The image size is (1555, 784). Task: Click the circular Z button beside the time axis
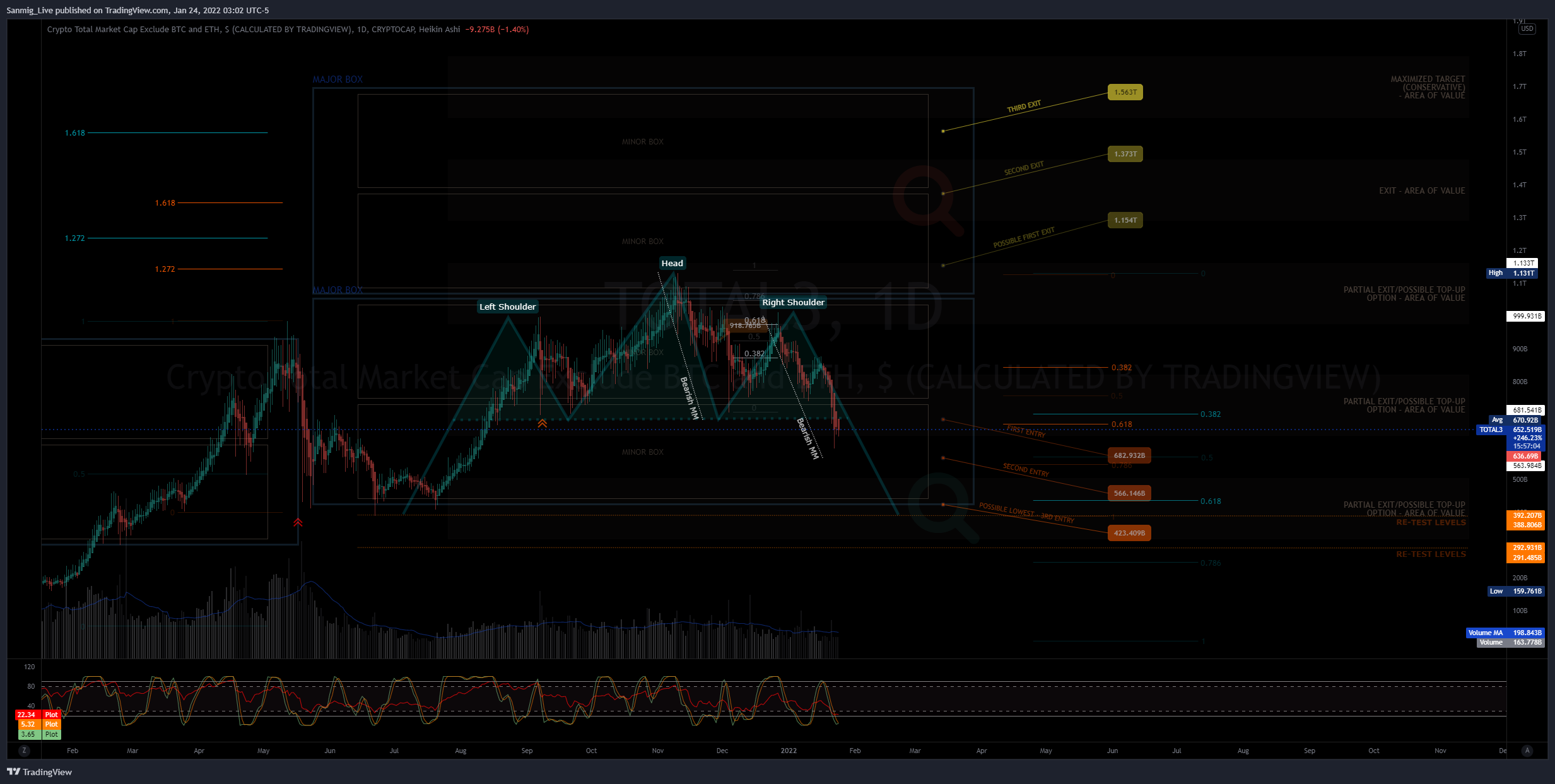[x=24, y=751]
